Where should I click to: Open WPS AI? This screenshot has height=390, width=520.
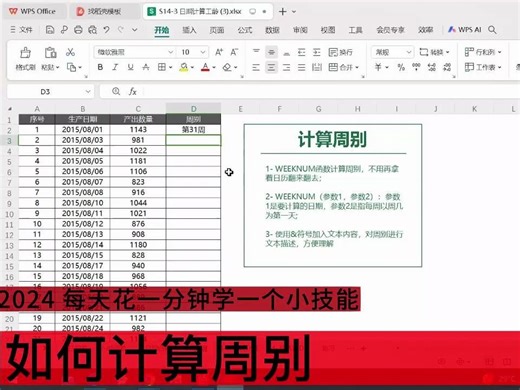tap(465, 30)
